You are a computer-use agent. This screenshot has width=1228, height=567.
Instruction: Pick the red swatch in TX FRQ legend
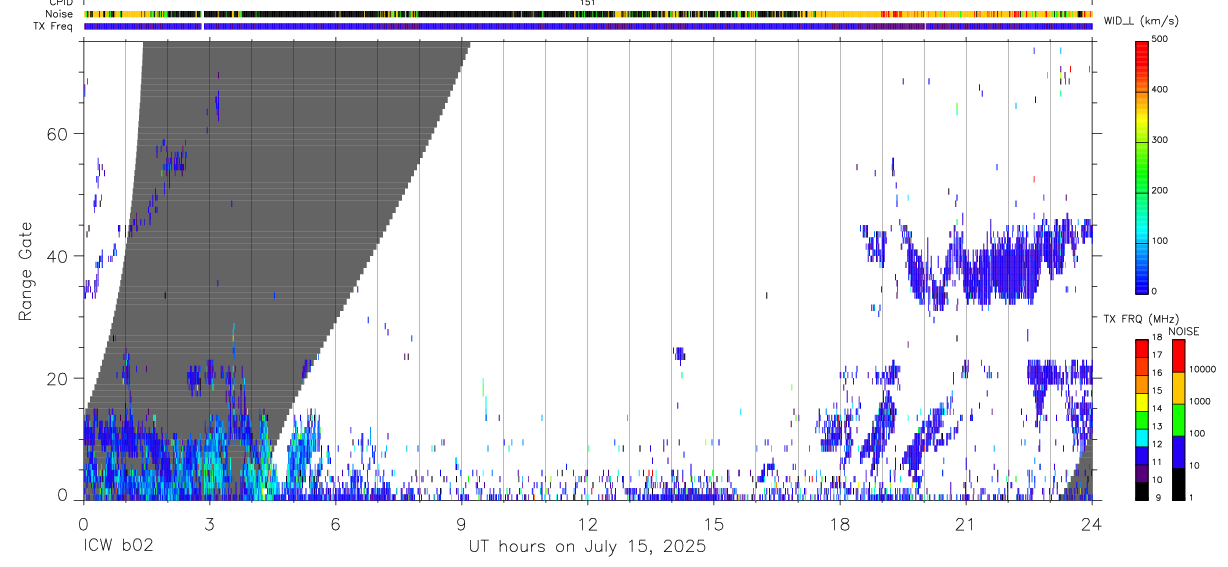click(1141, 347)
